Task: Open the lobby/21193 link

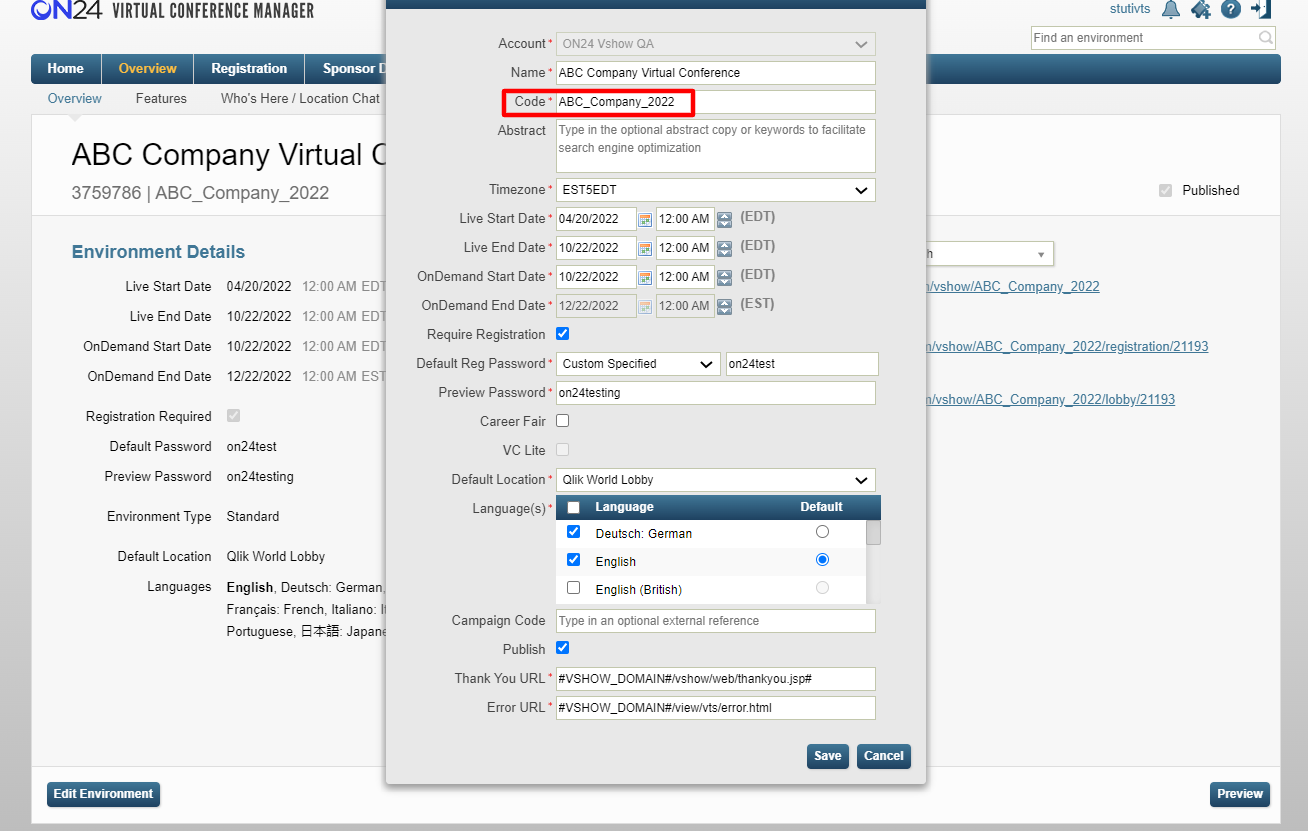Action: coord(1051,400)
